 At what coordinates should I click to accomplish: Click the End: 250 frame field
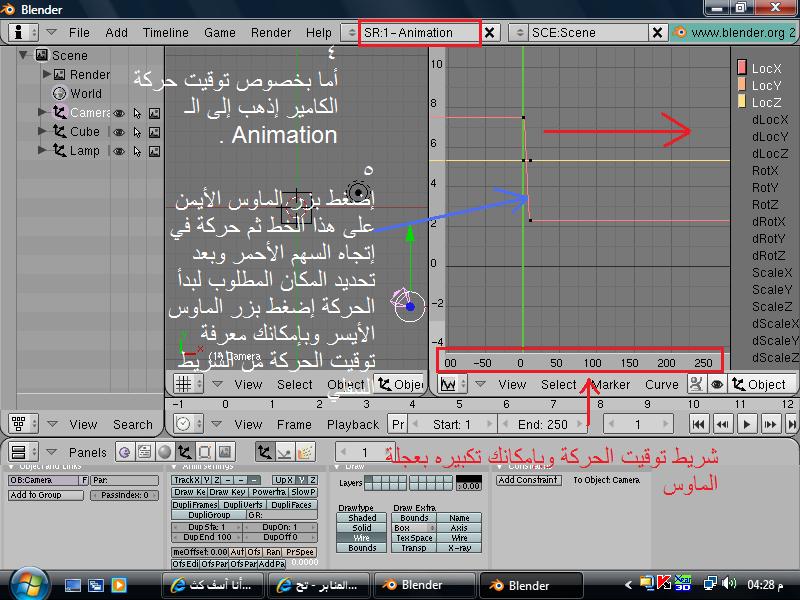click(543, 424)
